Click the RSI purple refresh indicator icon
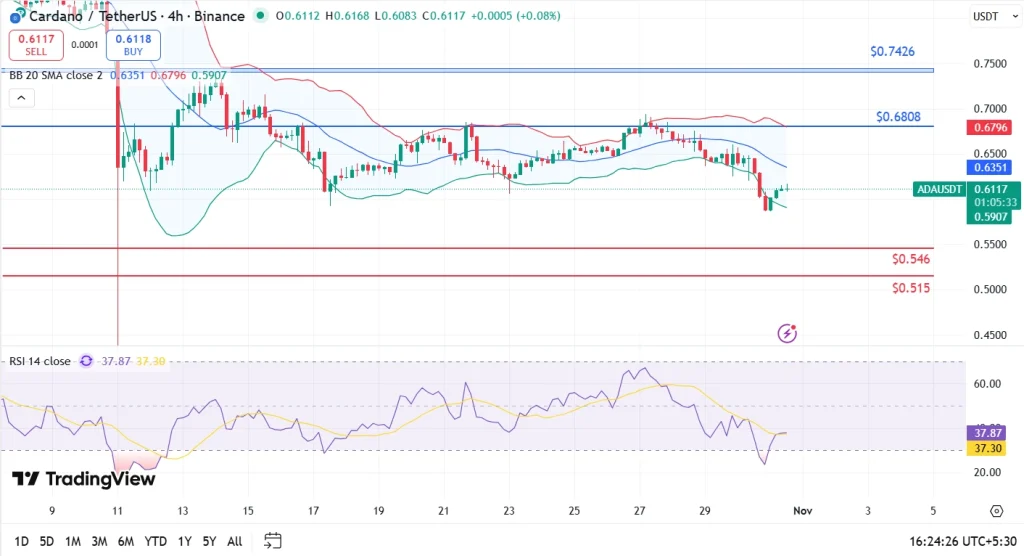Viewport: 1024px width, 556px height. (87, 361)
